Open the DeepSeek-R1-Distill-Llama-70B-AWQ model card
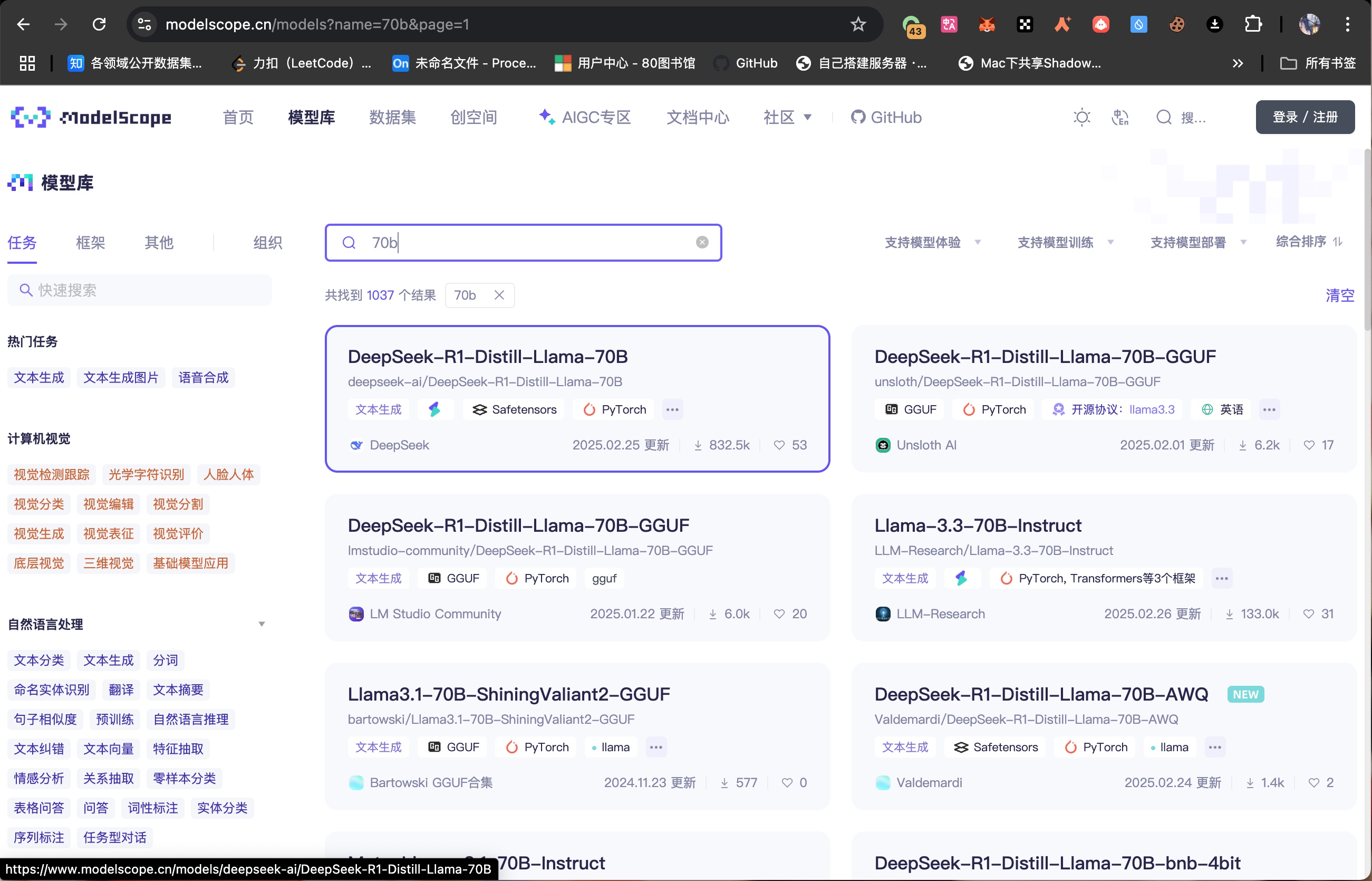The height and width of the screenshot is (881, 1372). (1041, 694)
